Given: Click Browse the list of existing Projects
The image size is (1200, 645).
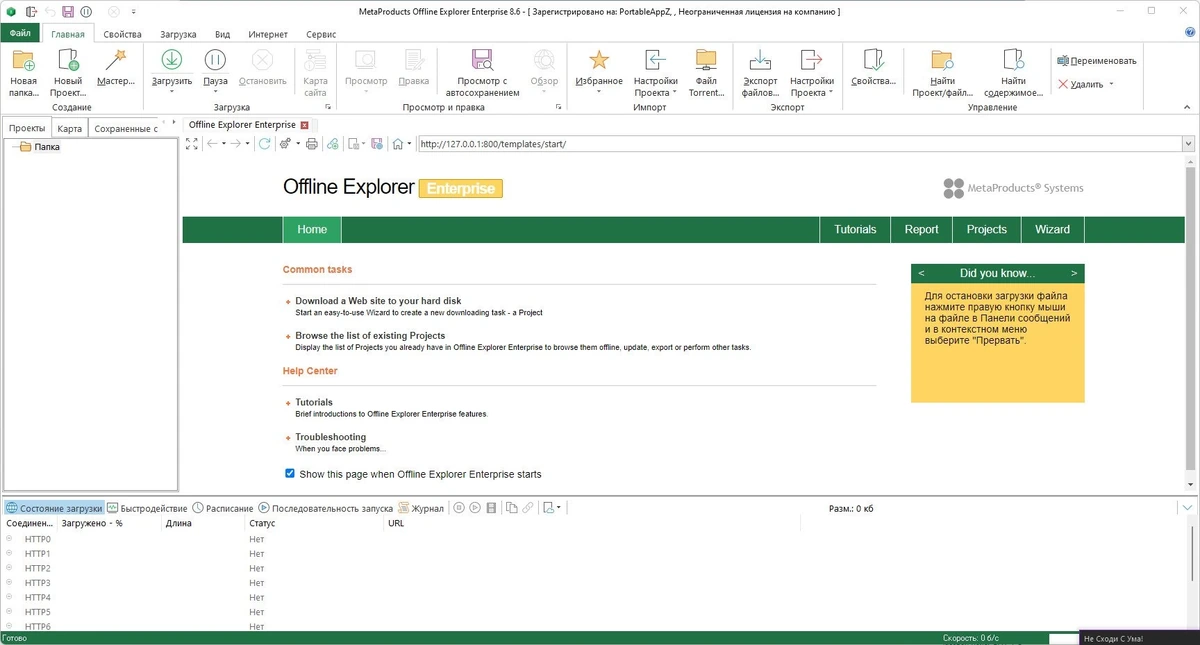Looking at the screenshot, I should (370, 336).
